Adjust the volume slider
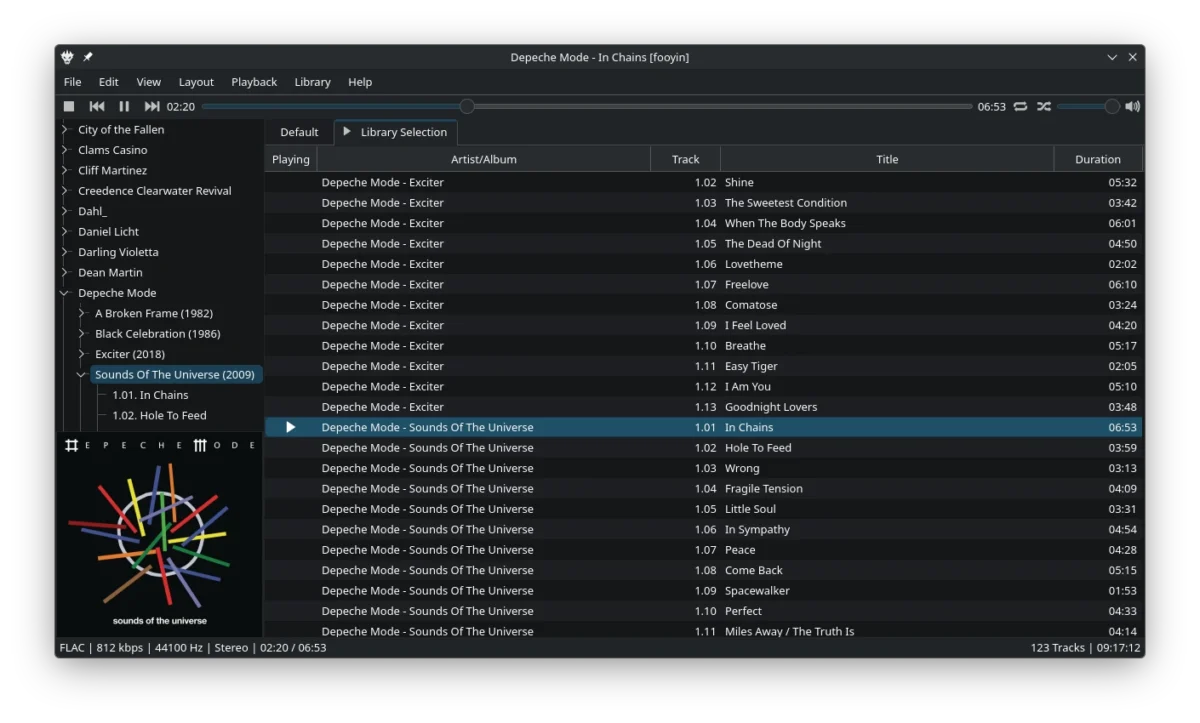 click(x=1088, y=106)
